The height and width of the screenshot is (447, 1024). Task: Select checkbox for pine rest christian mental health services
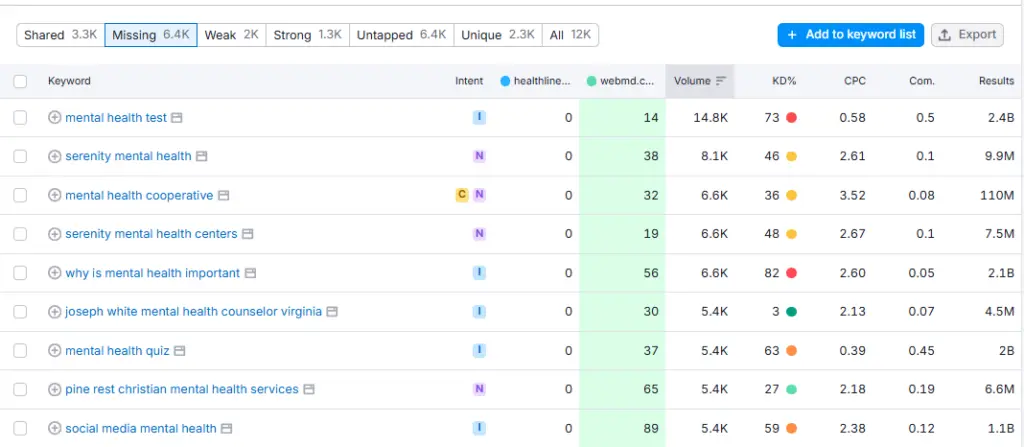pos(20,390)
